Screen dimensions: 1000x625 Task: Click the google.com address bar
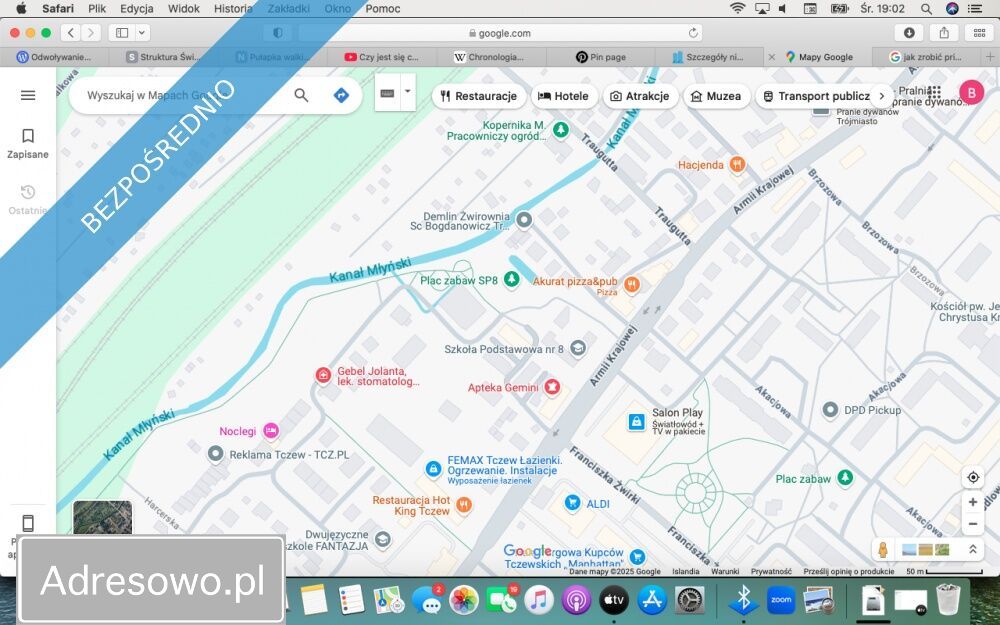501,33
